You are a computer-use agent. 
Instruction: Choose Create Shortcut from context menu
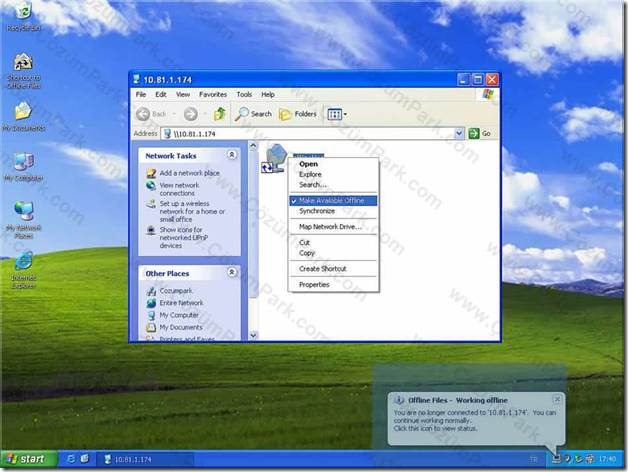[x=333, y=269]
